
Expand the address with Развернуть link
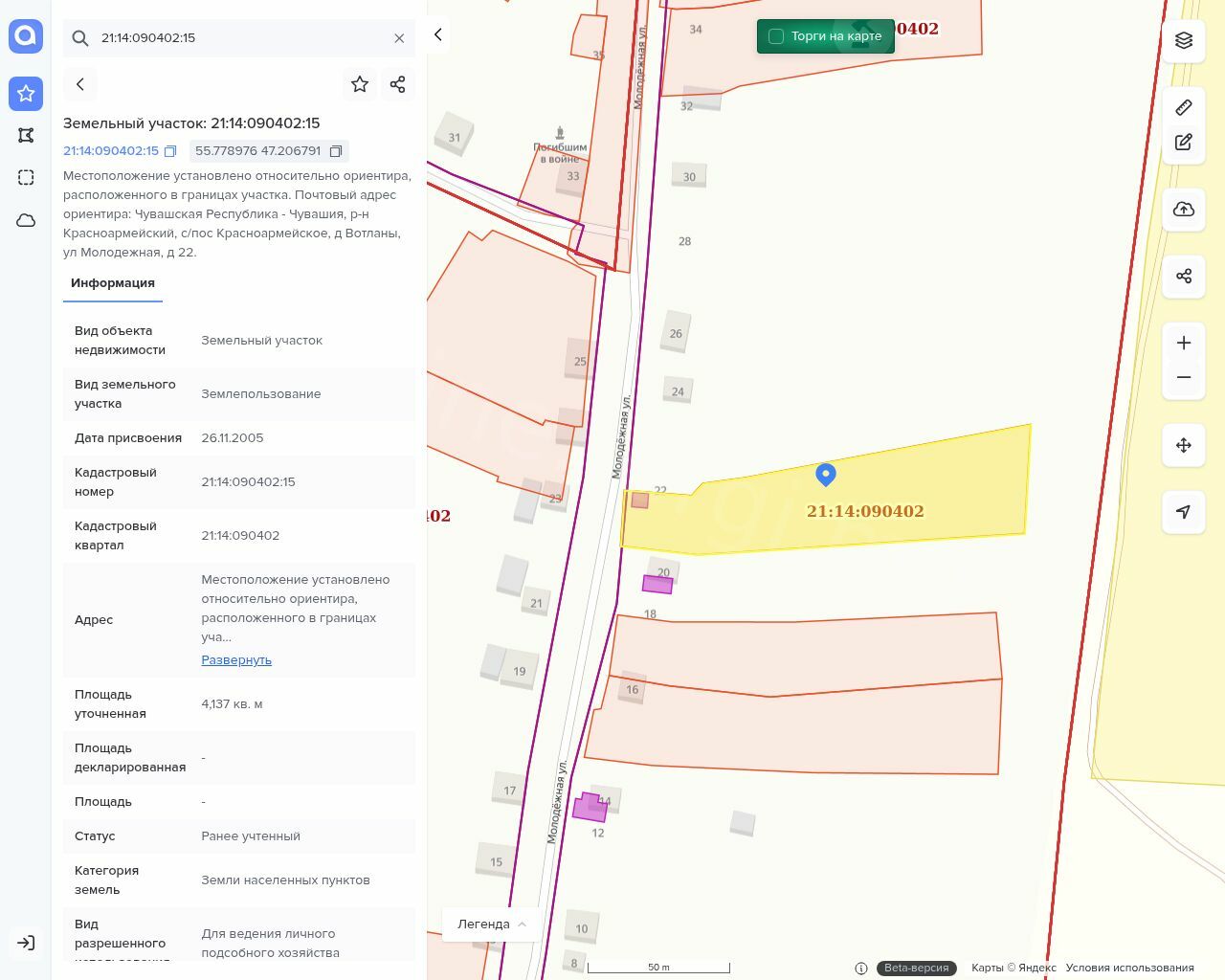[236, 660]
